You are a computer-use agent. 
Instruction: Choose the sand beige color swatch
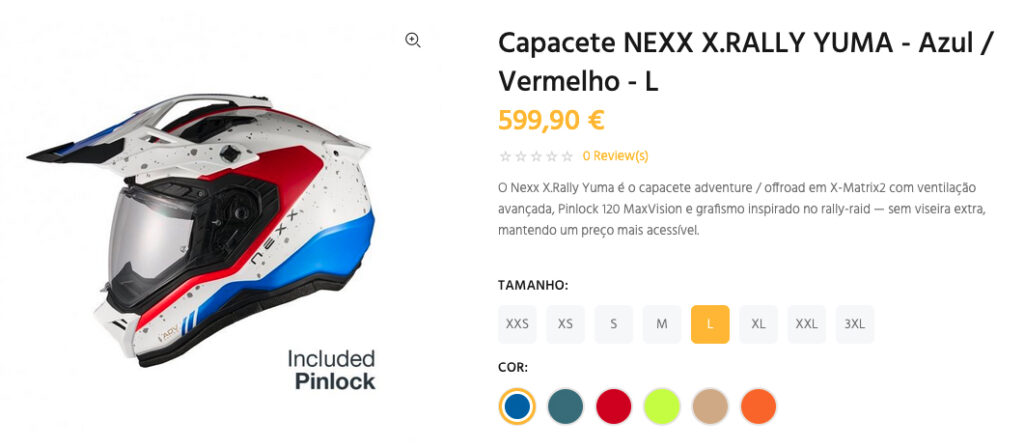click(710, 406)
